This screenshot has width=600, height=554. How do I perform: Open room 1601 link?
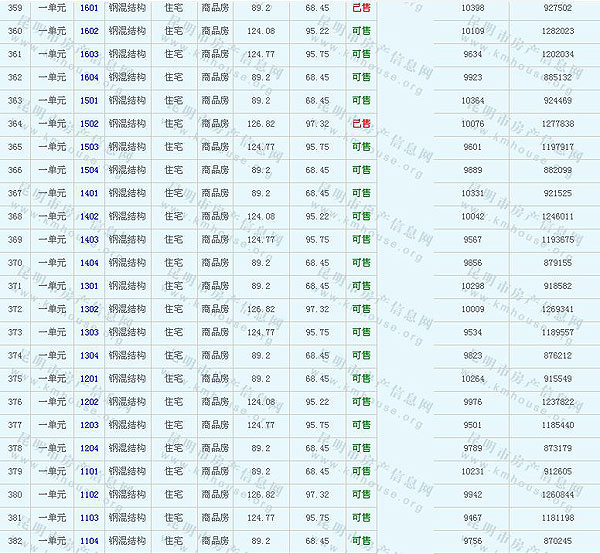tap(89, 8)
